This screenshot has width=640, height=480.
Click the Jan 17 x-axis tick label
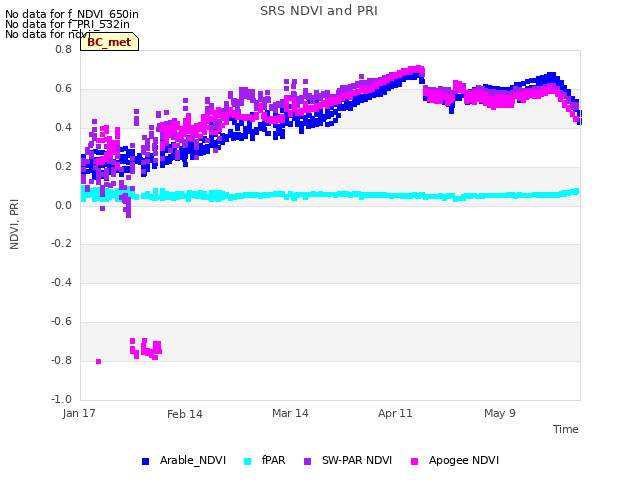tap(79, 413)
